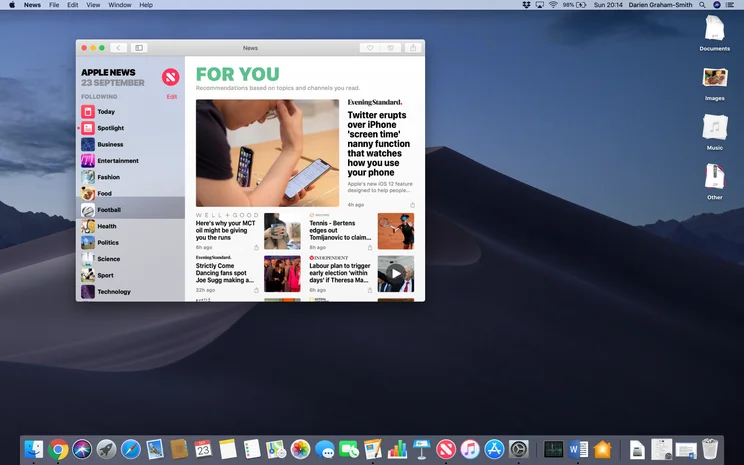
Task: Open the News menu in menu bar
Action: click(32, 5)
